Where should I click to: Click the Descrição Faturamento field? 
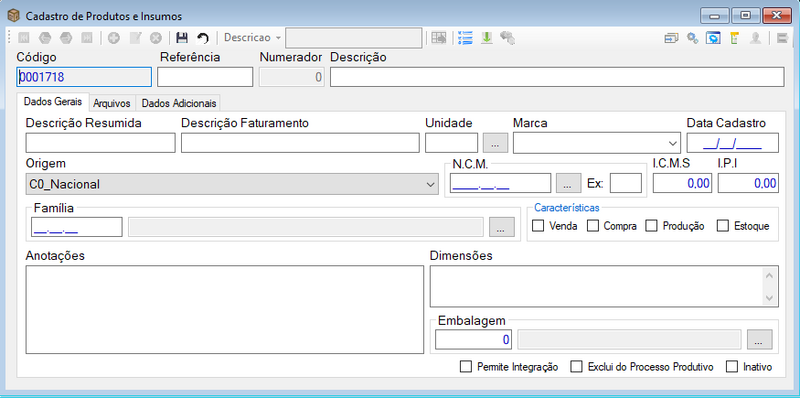coord(301,143)
